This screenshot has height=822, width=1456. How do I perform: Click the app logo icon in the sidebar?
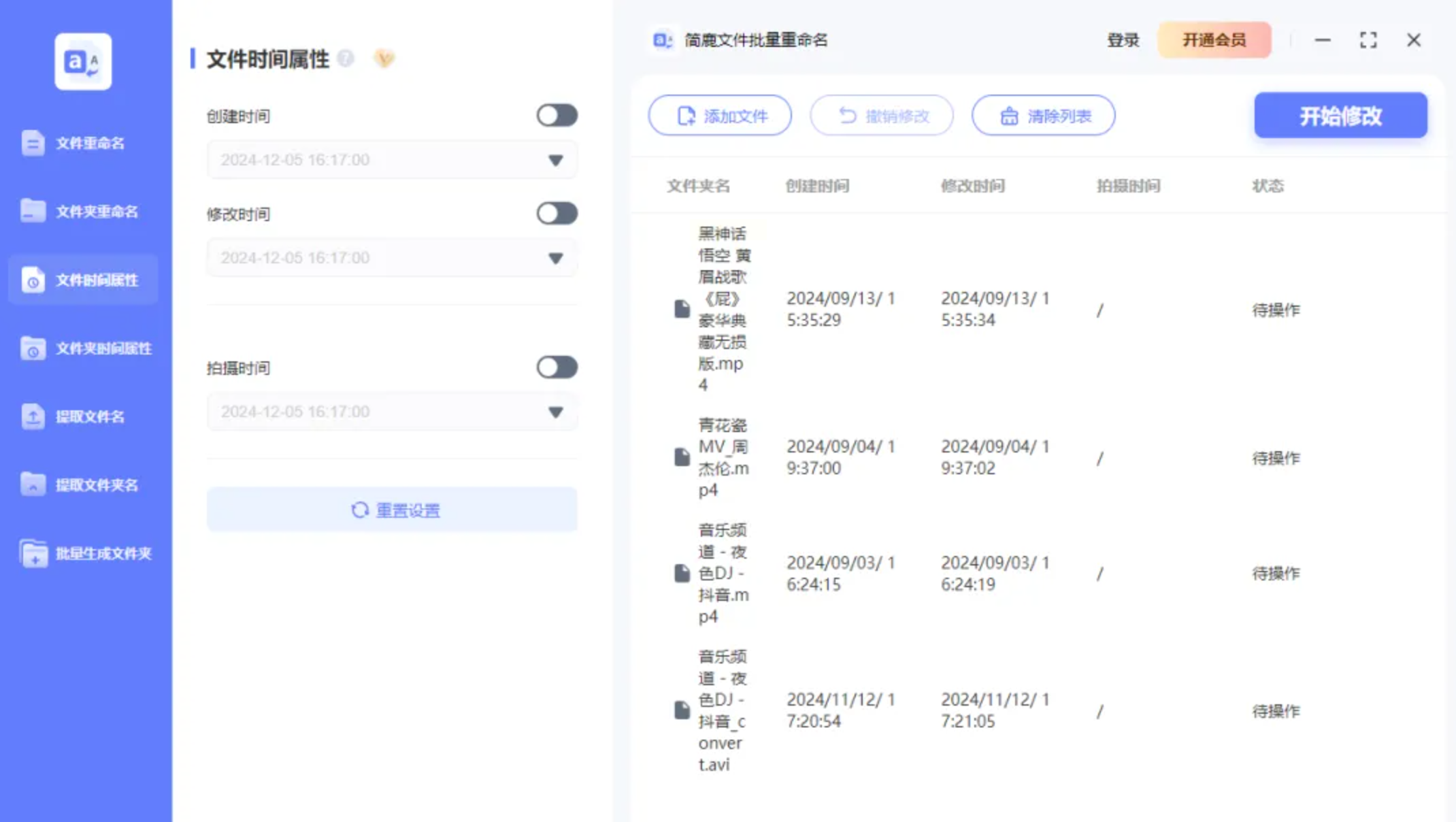coord(83,62)
